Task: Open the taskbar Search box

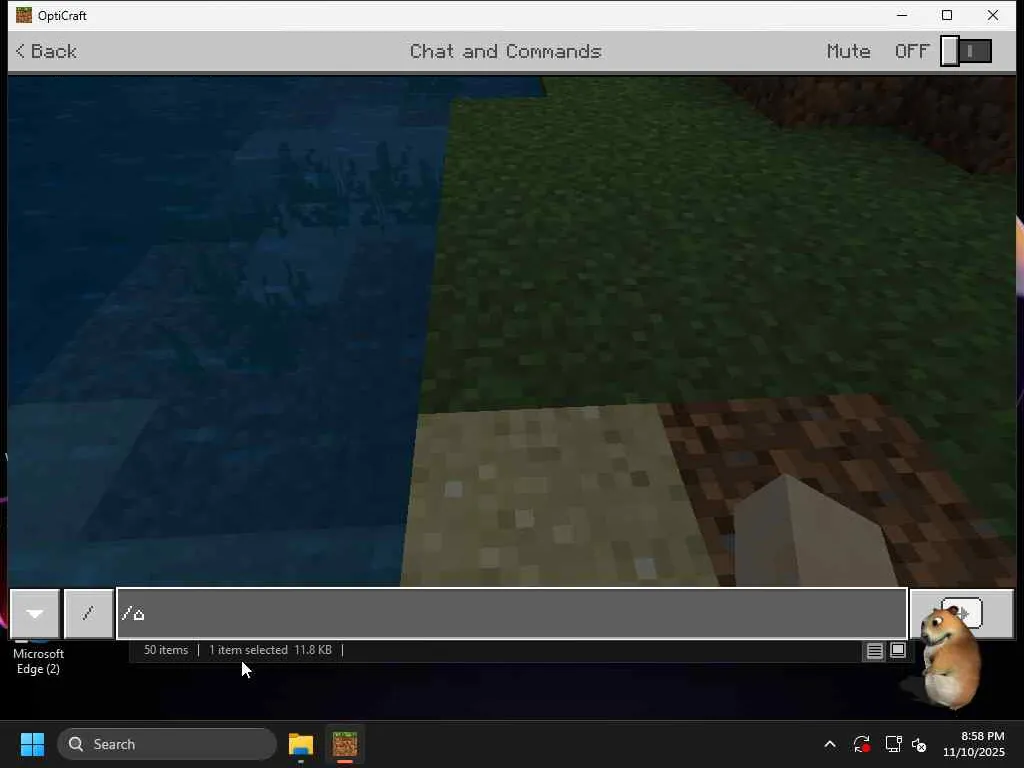Action: point(167,744)
